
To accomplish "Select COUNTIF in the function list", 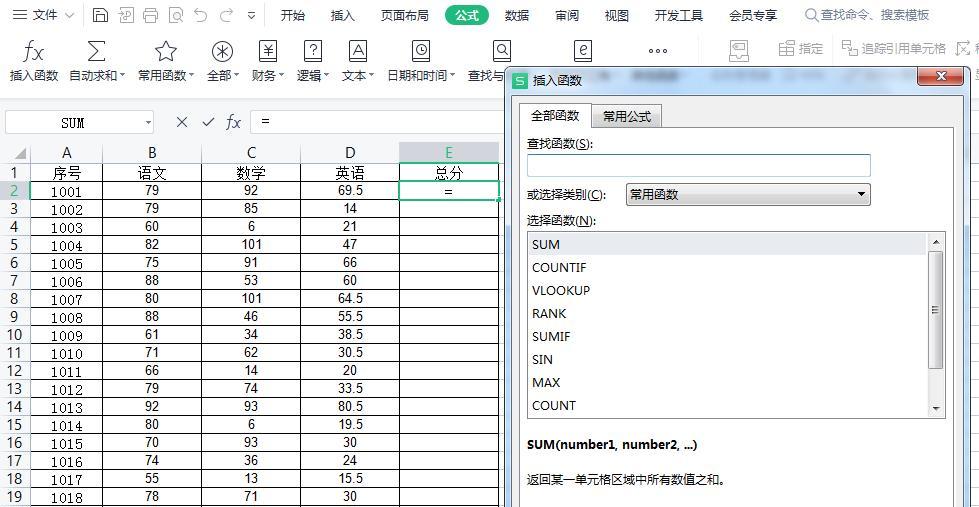I will point(727,268).
